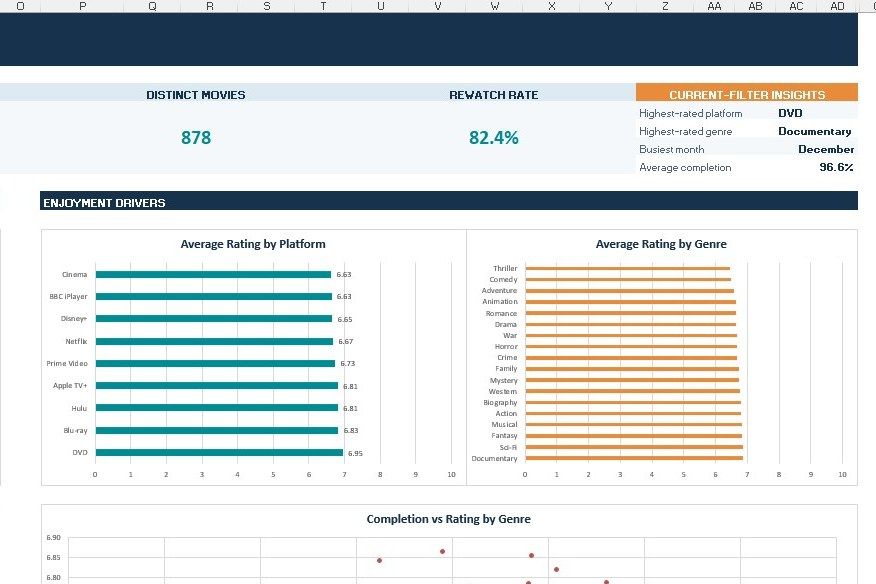The image size is (876, 584).
Task: Click the "CURRENT-FILTER INSIGHTS" orange header
Action: (747, 93)
